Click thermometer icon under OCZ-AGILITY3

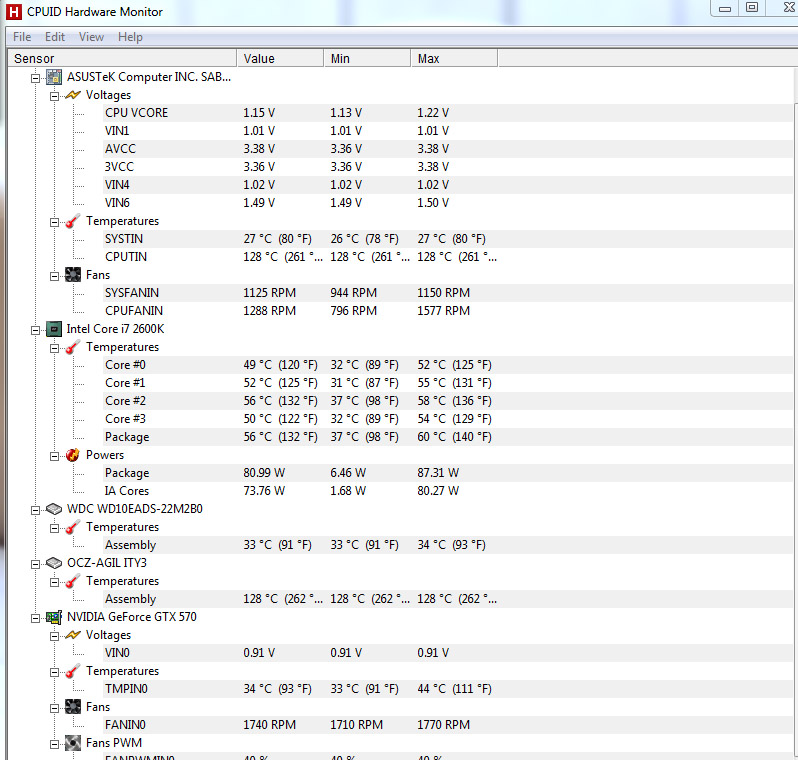tap(73, 581)
